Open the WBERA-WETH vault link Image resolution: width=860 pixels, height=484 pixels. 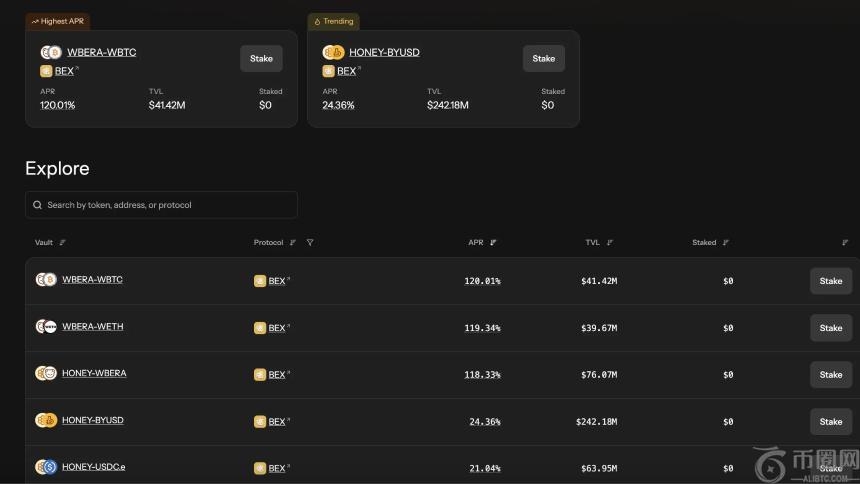pos(93,327)
